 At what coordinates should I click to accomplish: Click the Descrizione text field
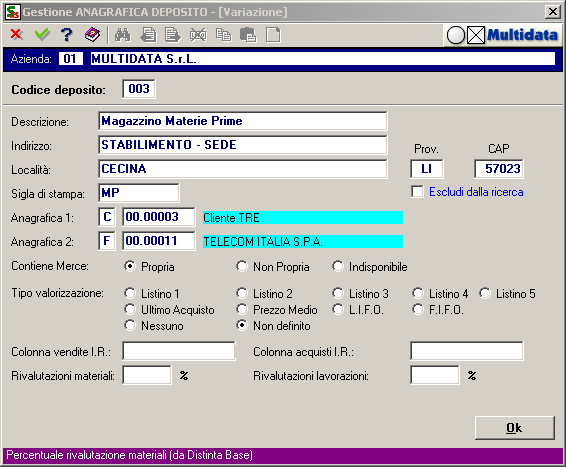click(x=243, y=121)
